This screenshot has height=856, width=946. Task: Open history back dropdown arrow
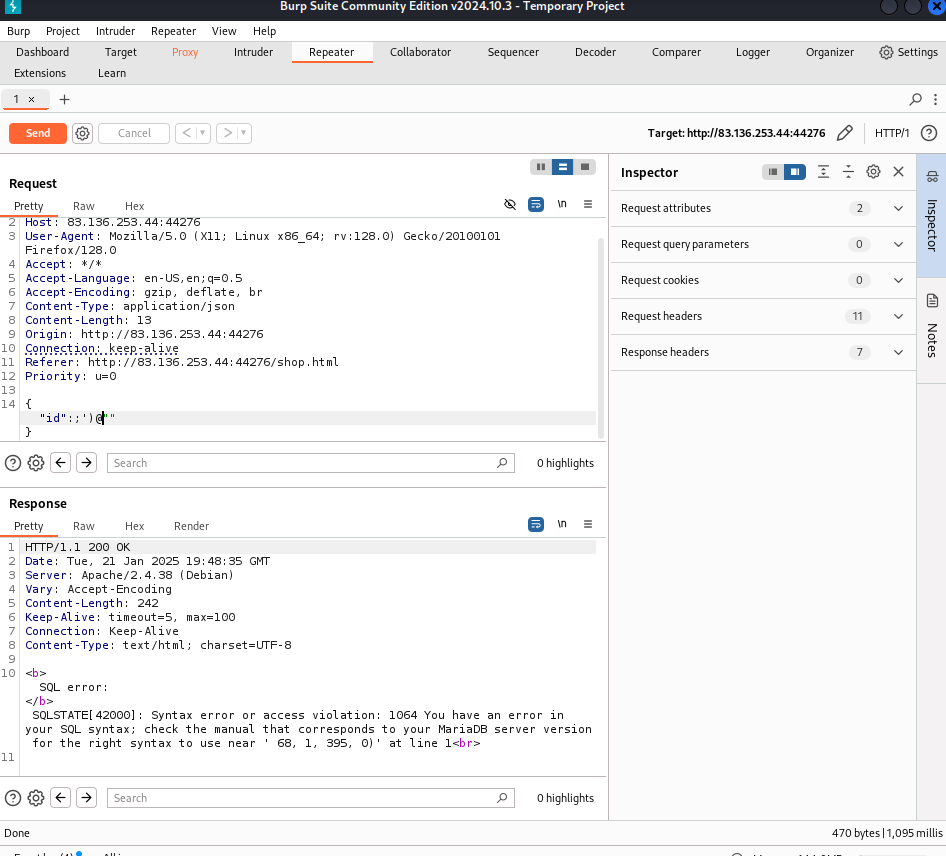pyautogui.click(x=203, y=133)
